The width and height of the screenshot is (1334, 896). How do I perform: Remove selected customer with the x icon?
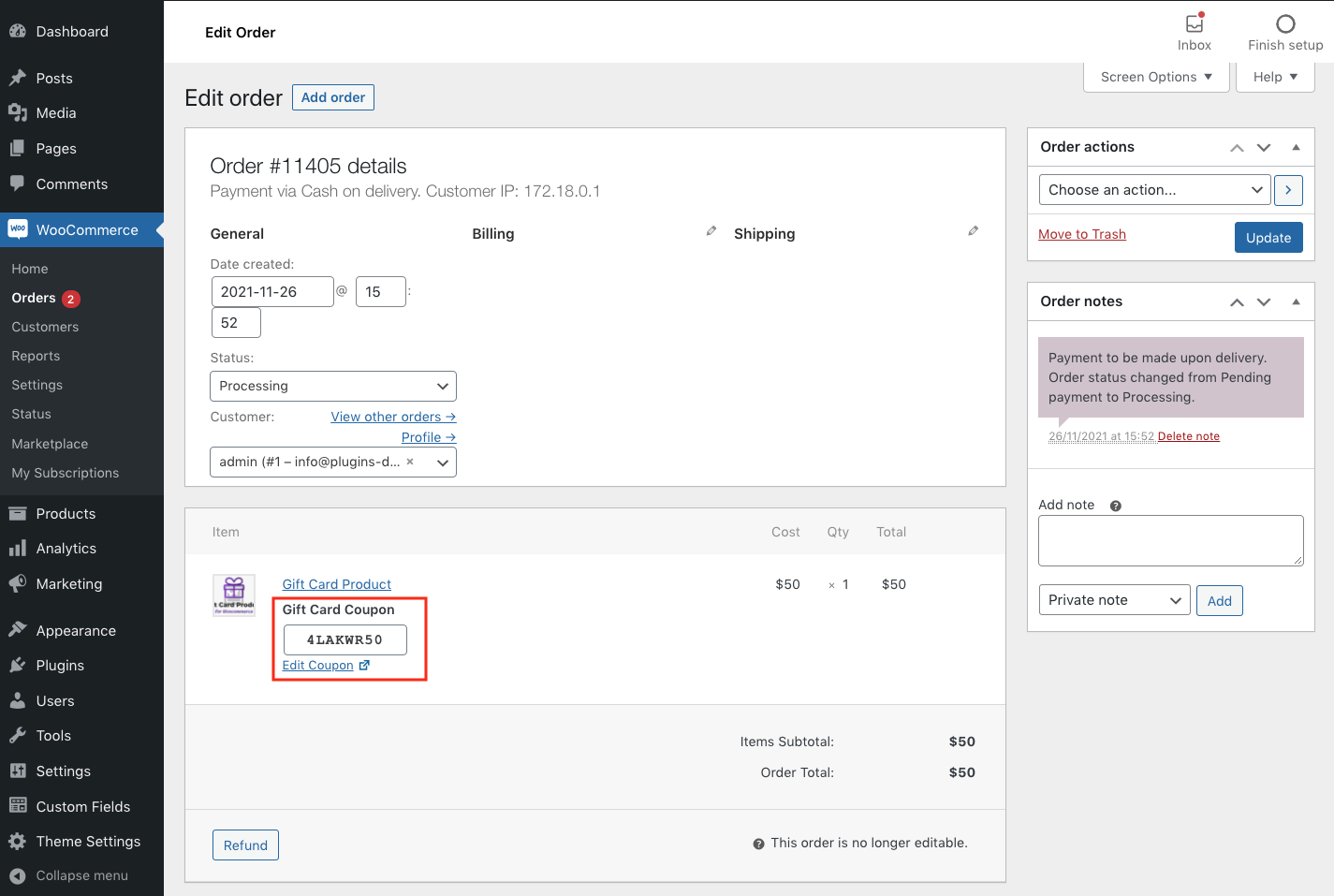point(410,462)
